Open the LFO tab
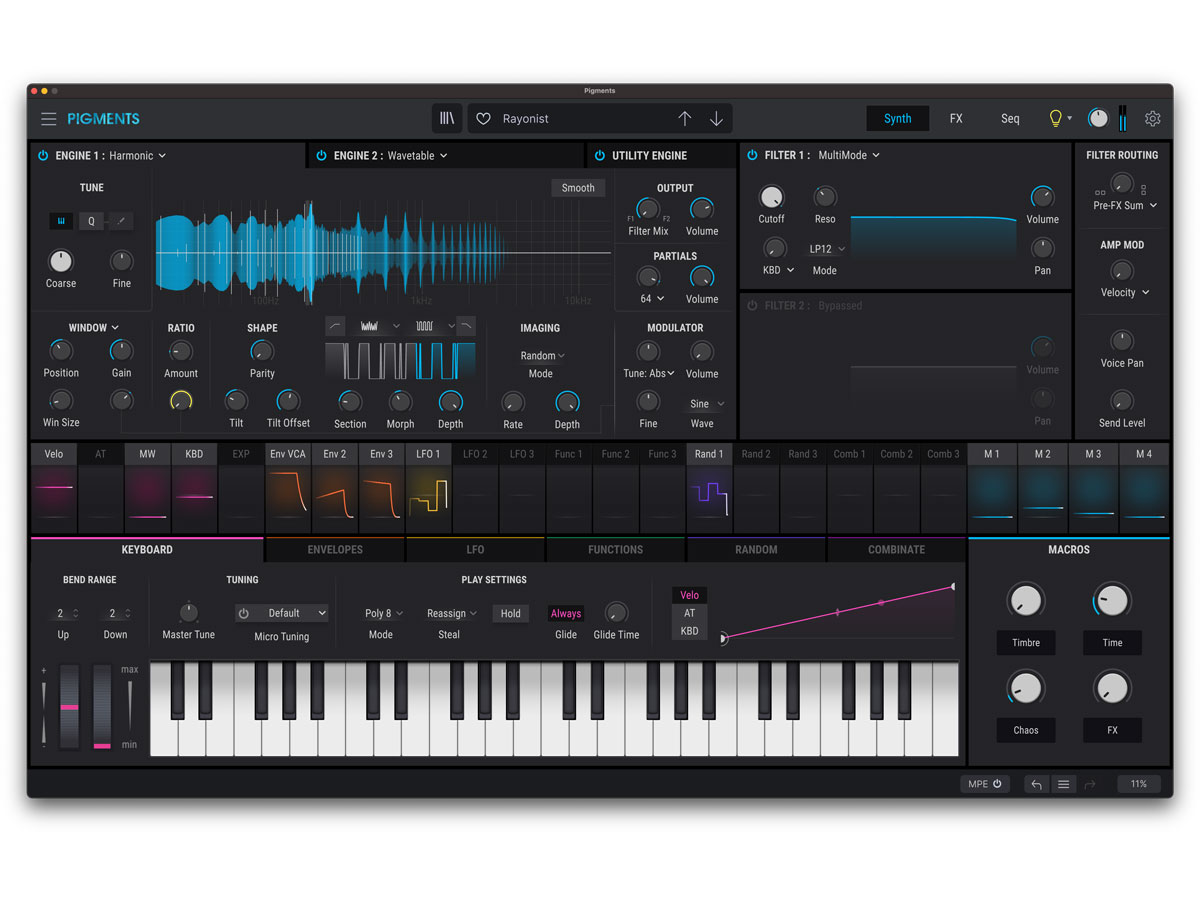 click(475, 549)
